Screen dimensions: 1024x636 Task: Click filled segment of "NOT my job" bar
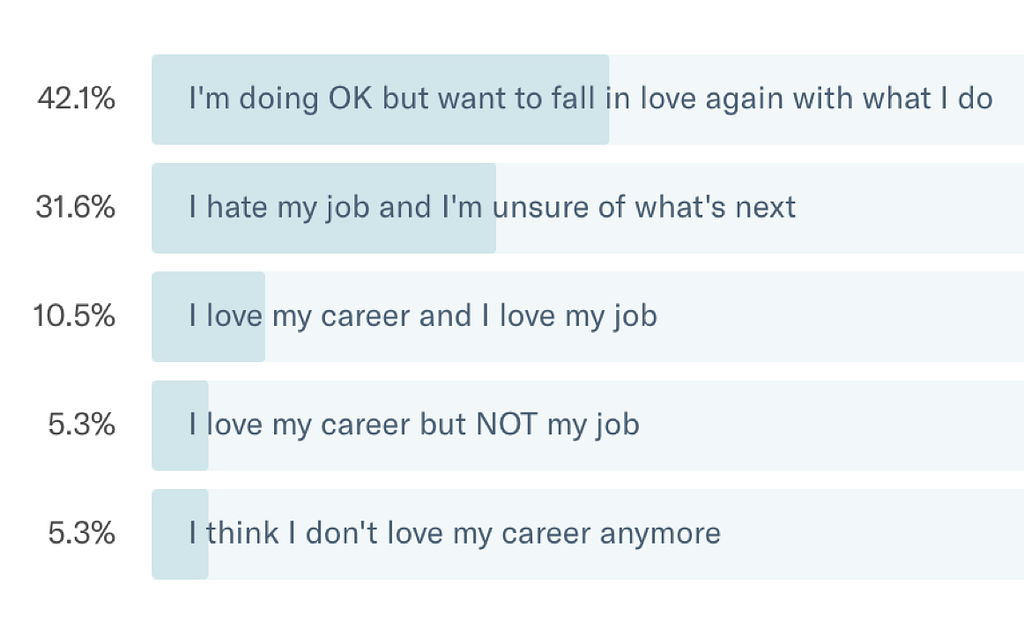(180, 453)
